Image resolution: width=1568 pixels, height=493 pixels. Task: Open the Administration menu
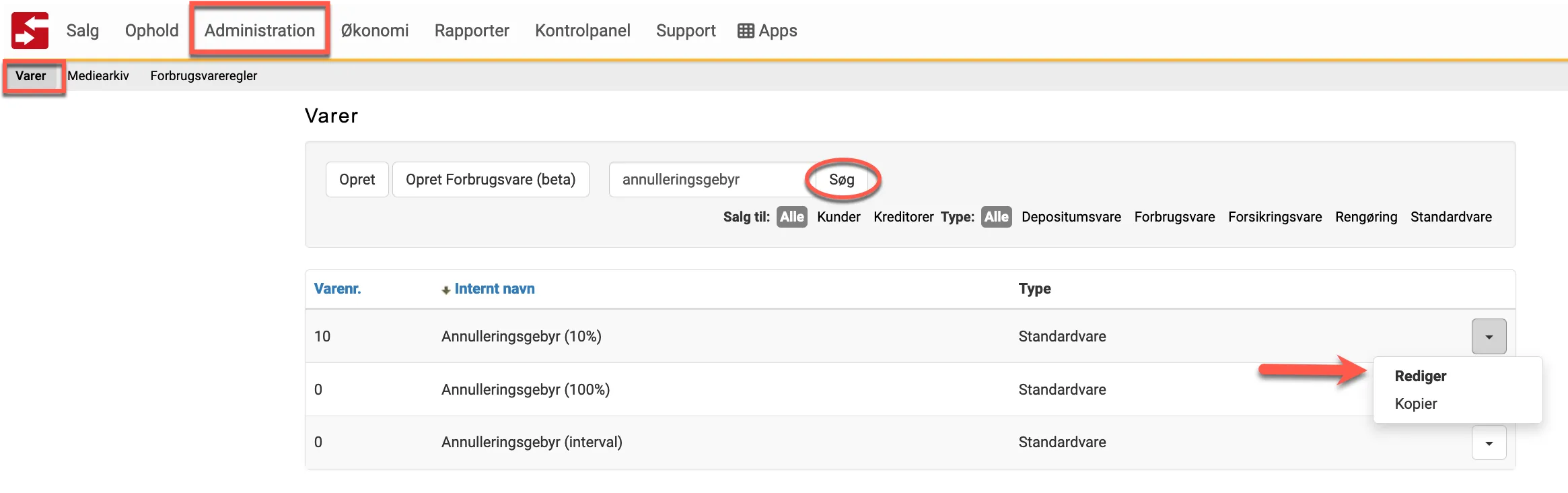click(260, 31)
